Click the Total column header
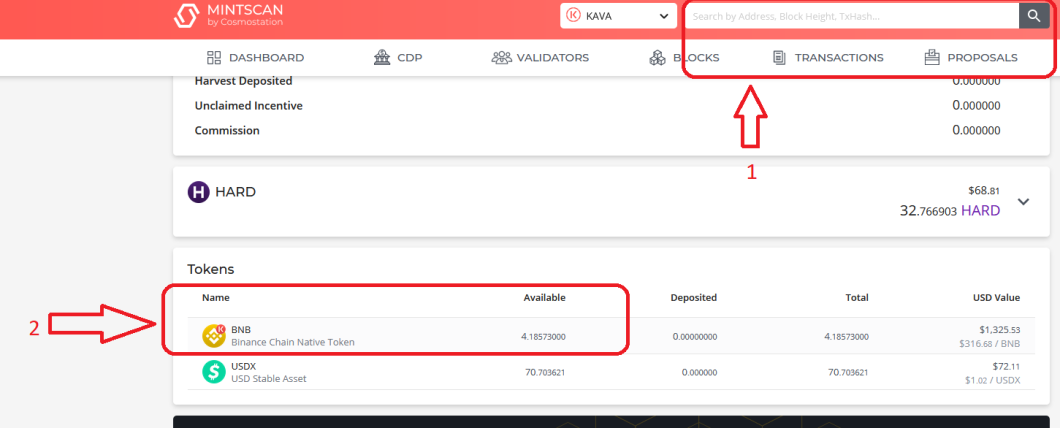1060x428 pixels. 856,298
